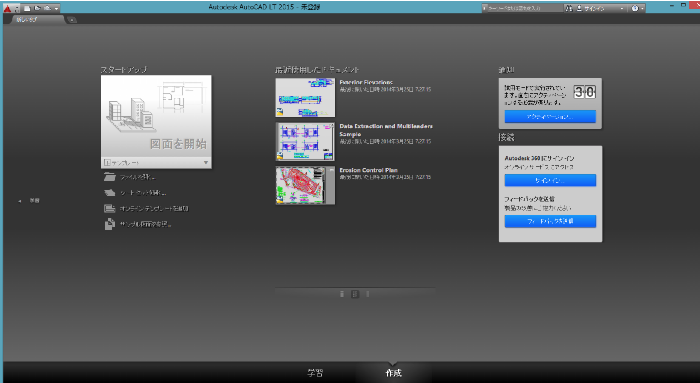700x383 pixels.
Task: Click the 図面を開始 start drawing tile
Action: tap(156, 116)
